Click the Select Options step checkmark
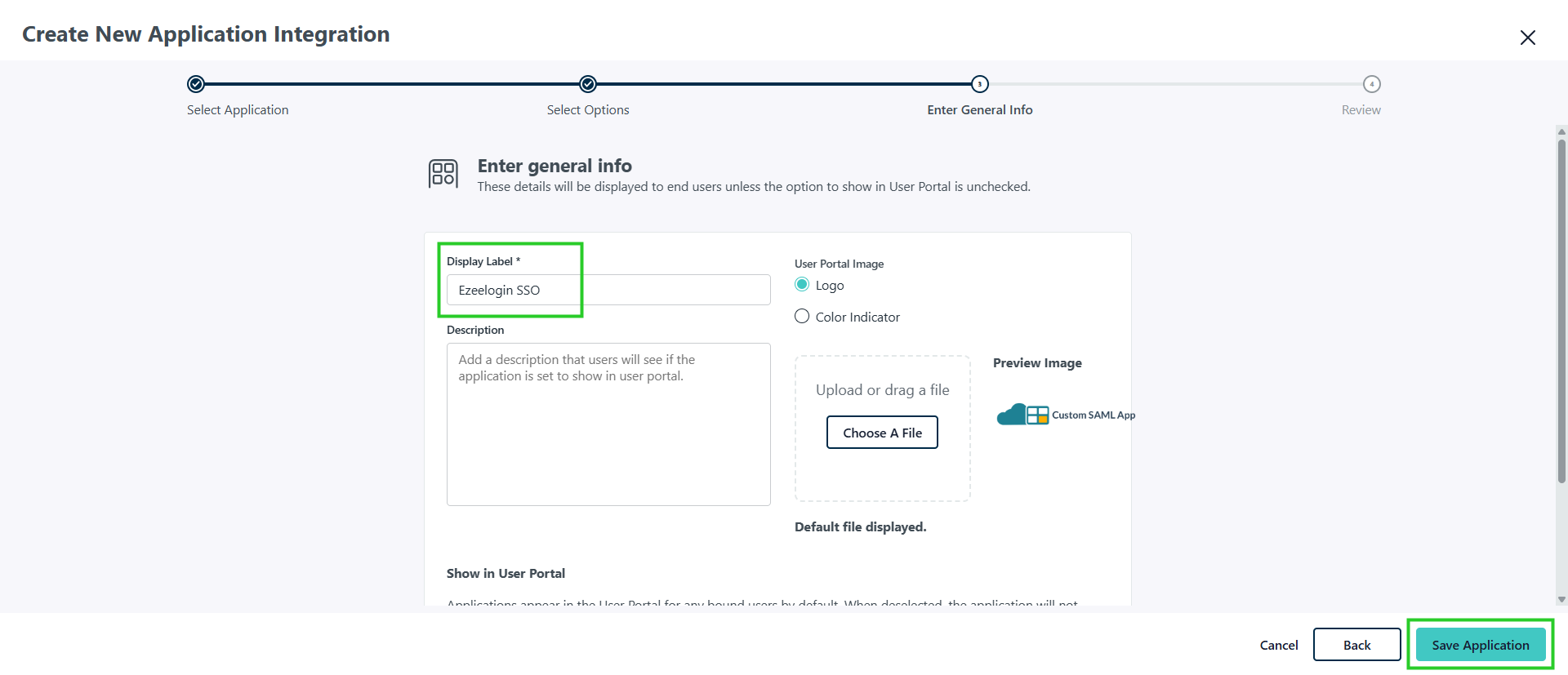The image size is (1568, 675). point(588,84)
